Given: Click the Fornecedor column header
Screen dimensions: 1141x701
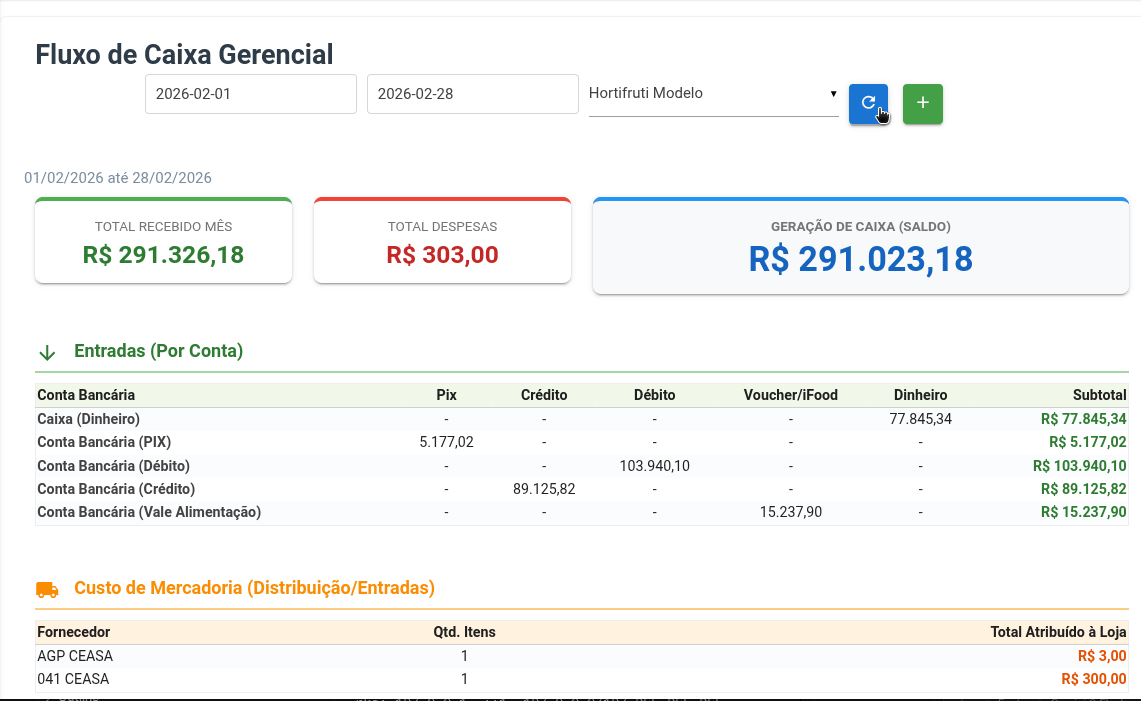Looking at the screenshot, I should 71,632.
